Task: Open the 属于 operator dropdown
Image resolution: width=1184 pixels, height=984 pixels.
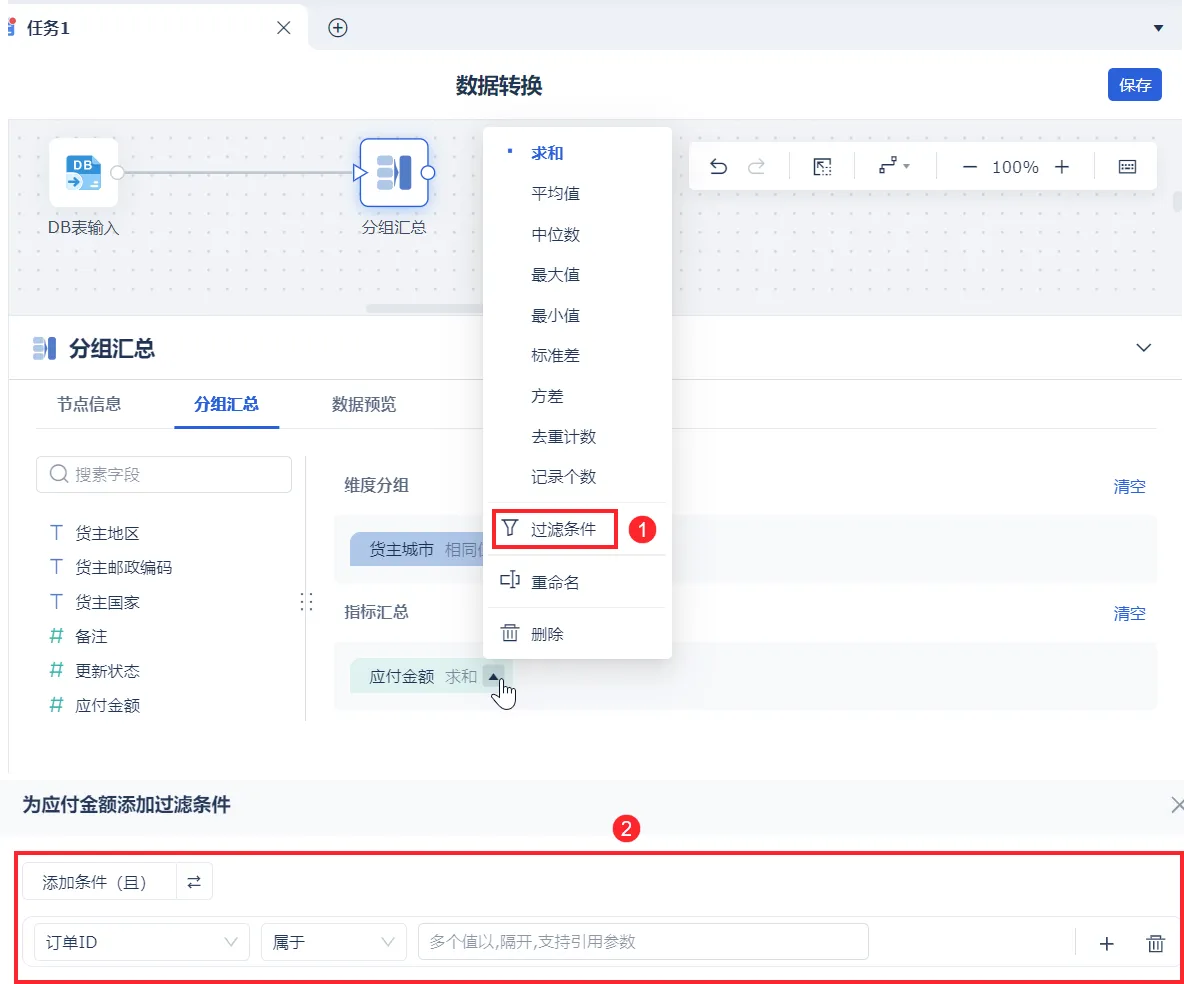Action: pos(334,942)
